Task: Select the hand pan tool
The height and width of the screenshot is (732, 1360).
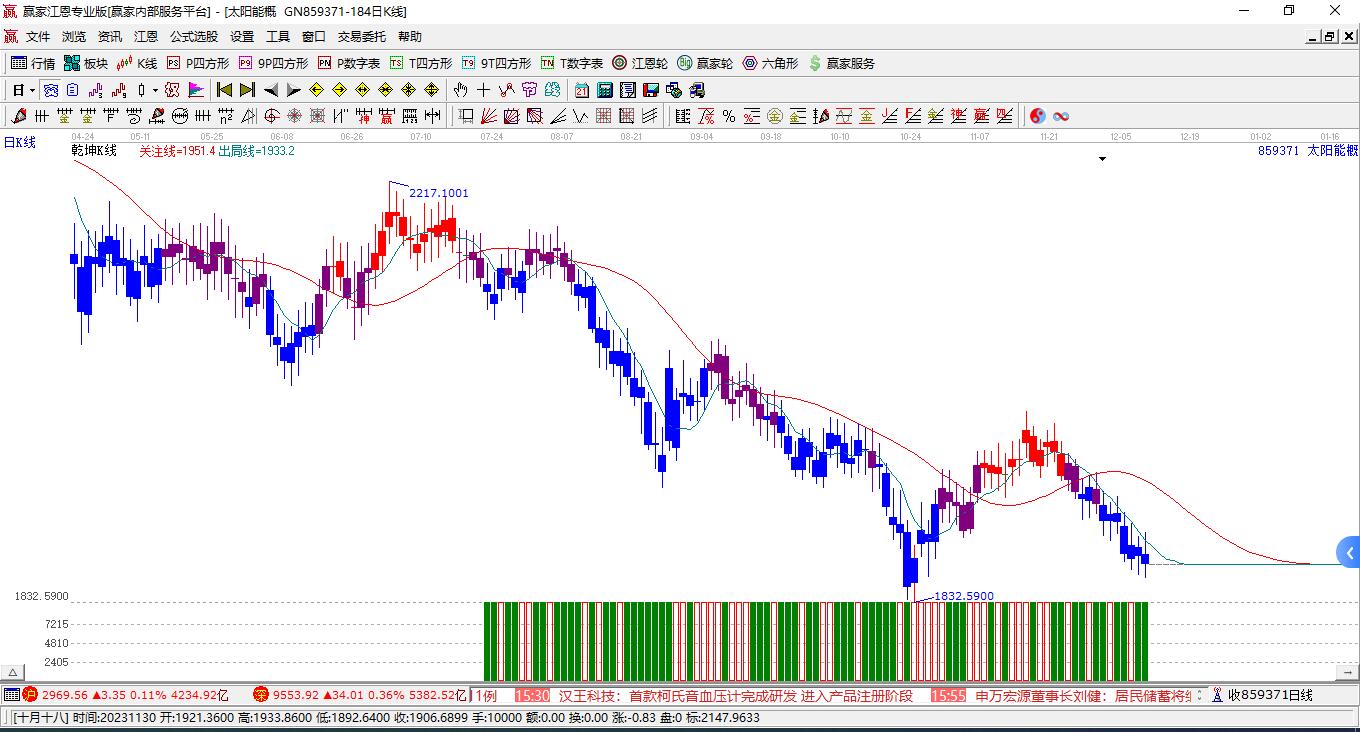Action: pos(460,90)
